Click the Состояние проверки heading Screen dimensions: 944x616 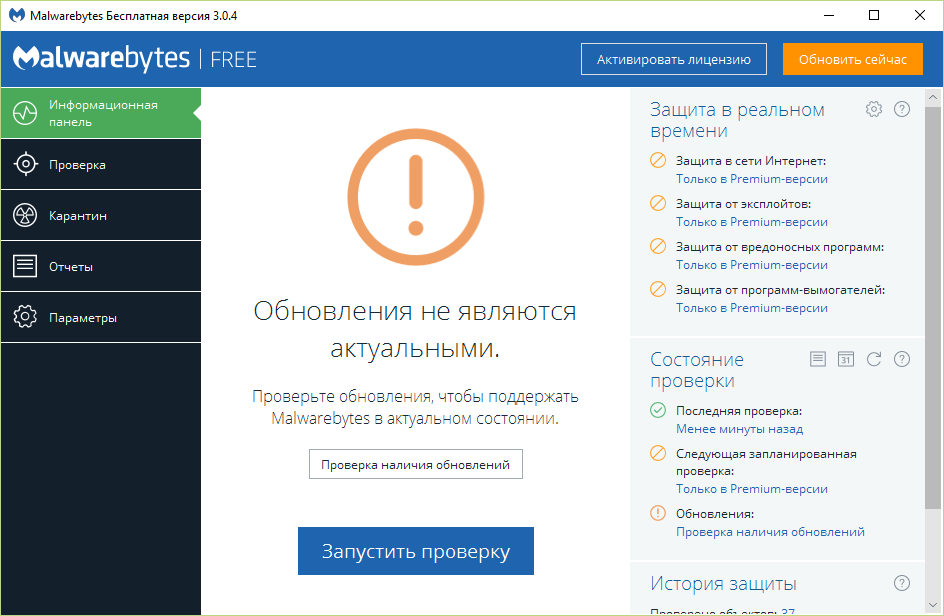click(x=697, y=370)
